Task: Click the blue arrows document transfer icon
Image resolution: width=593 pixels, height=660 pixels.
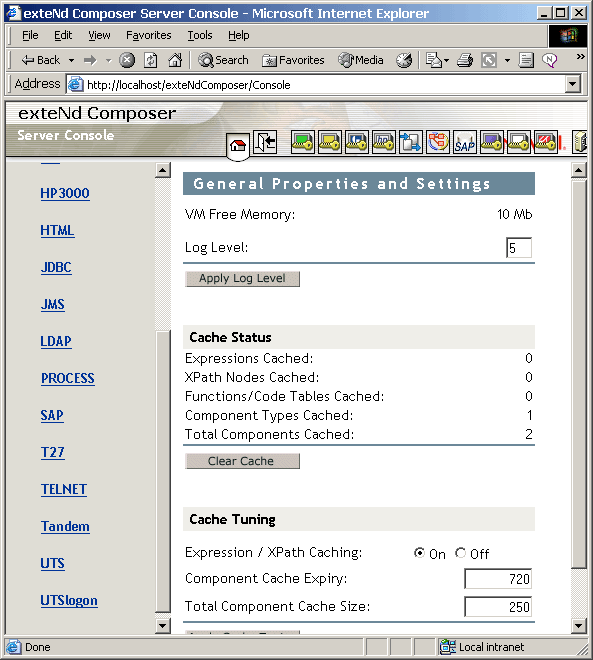Action: tap(410, 142)
